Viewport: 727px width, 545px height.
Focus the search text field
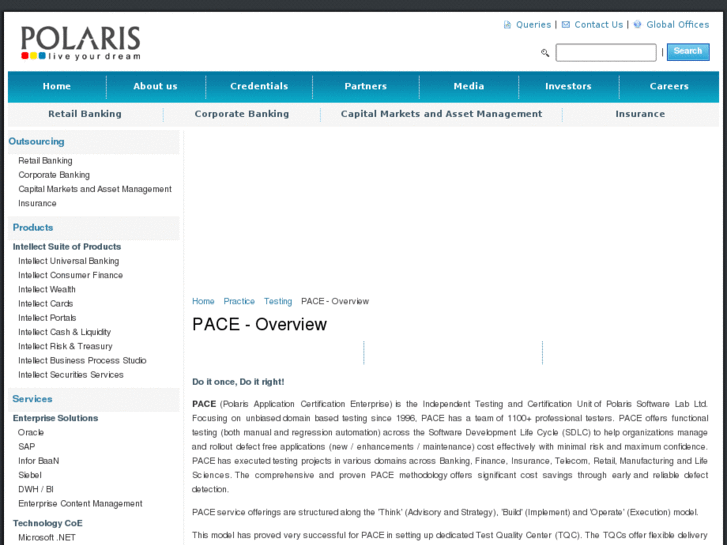click(x=606, y=52)
